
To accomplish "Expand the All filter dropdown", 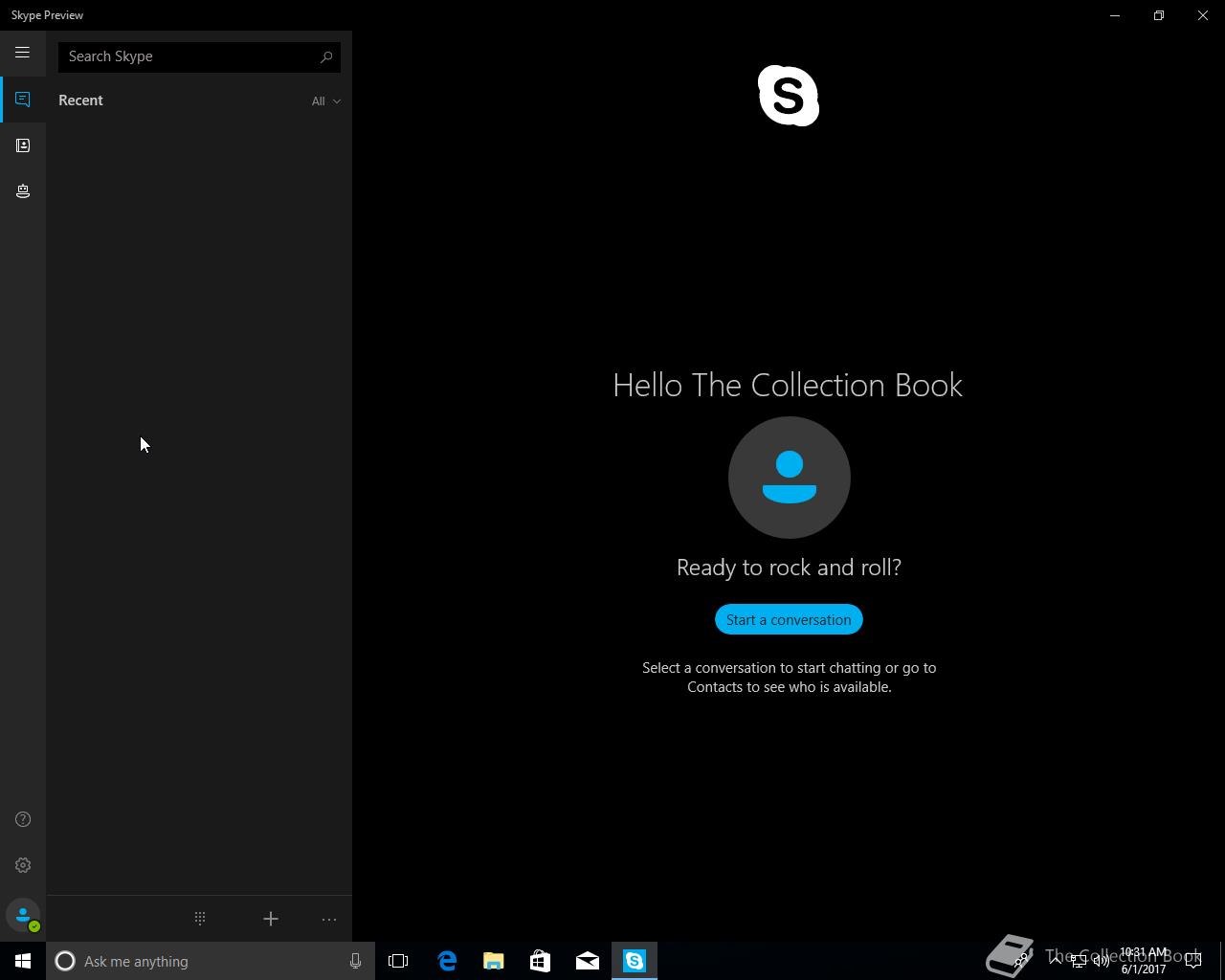I will click(x=325, y=100).
